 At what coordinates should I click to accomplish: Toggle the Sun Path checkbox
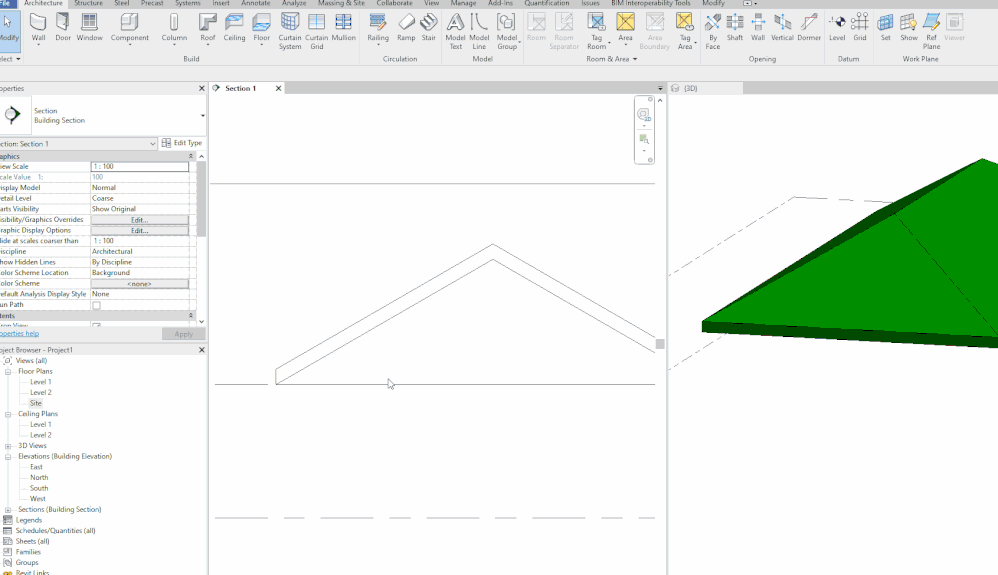[x=97, y=305]
